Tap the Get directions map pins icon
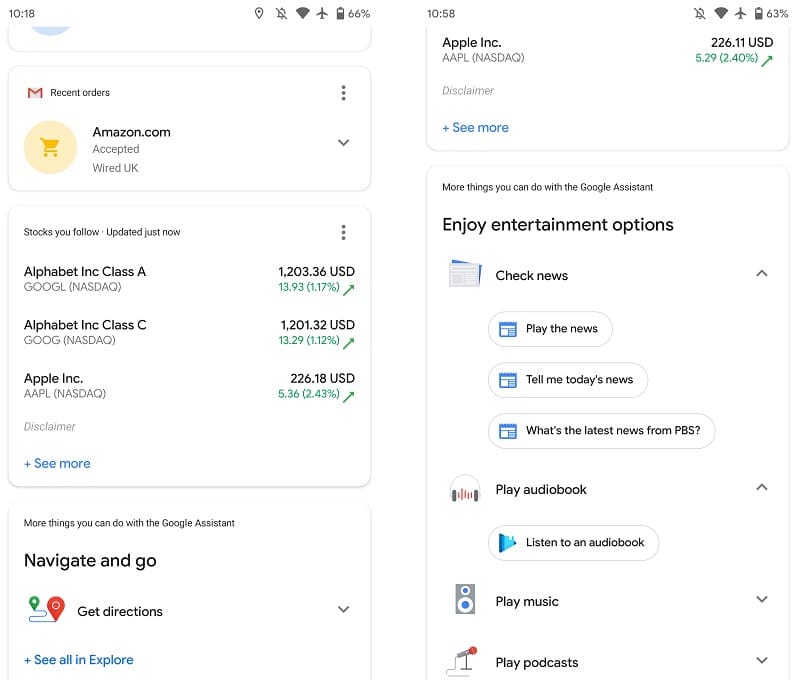Image resolution: width=800 pixels, height=680 pixels. [46, 609]
